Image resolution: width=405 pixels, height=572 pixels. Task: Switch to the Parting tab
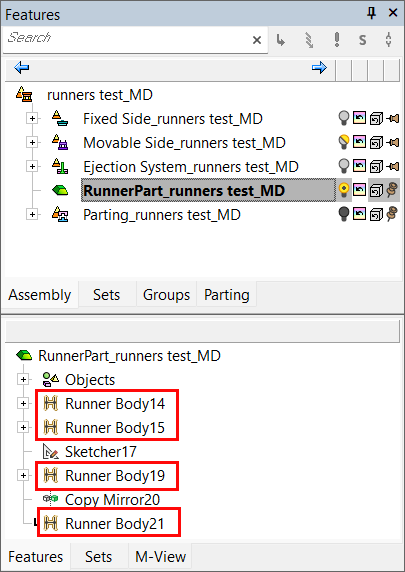[x=227, y=294]
